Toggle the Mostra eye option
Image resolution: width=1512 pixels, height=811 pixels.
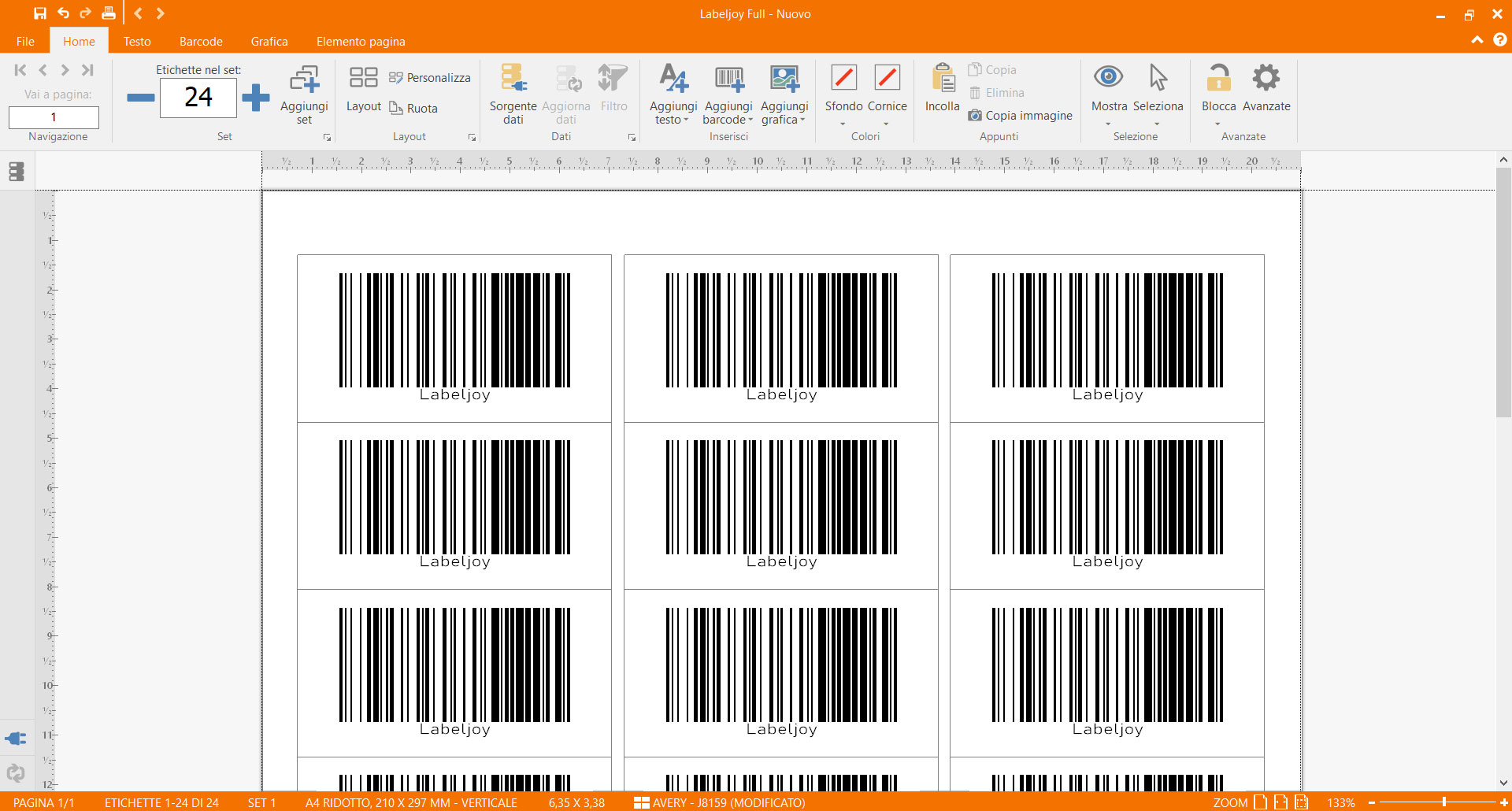tap(1109, 88)
